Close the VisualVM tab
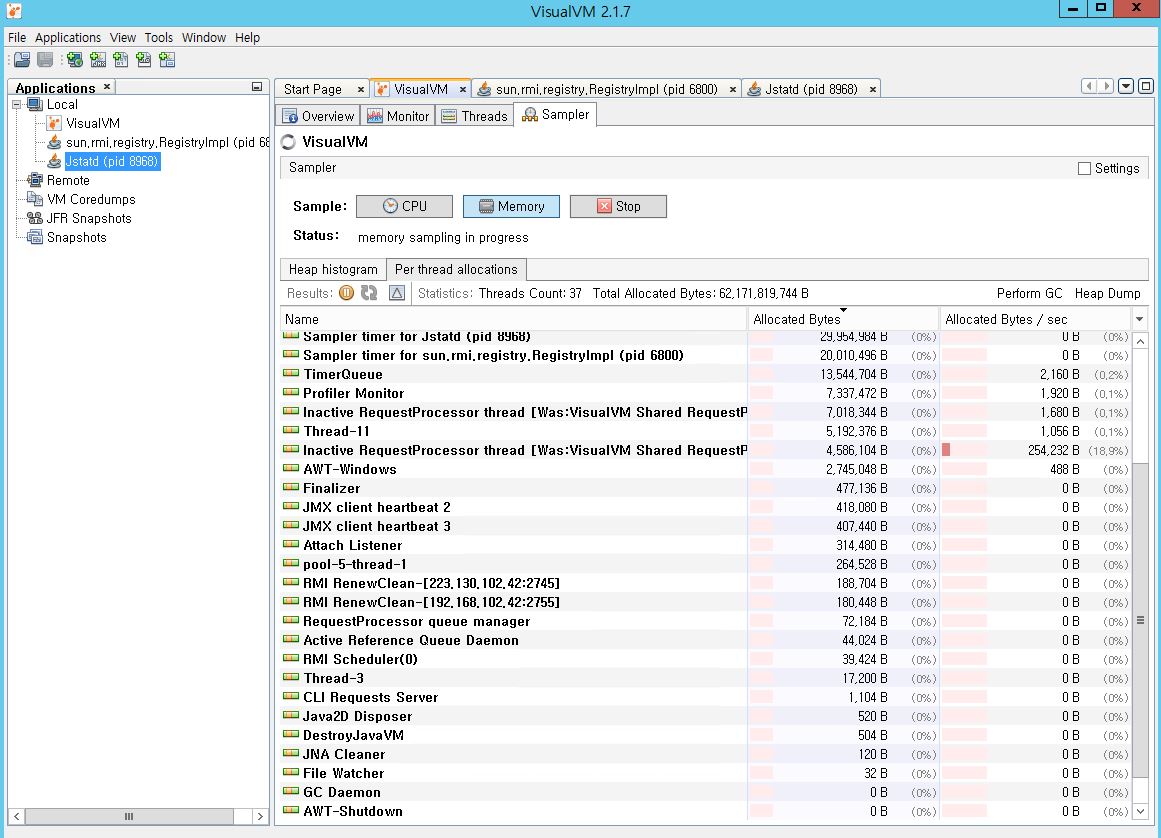This screenshot has width=1161, height=838. [x=463, y=90]
